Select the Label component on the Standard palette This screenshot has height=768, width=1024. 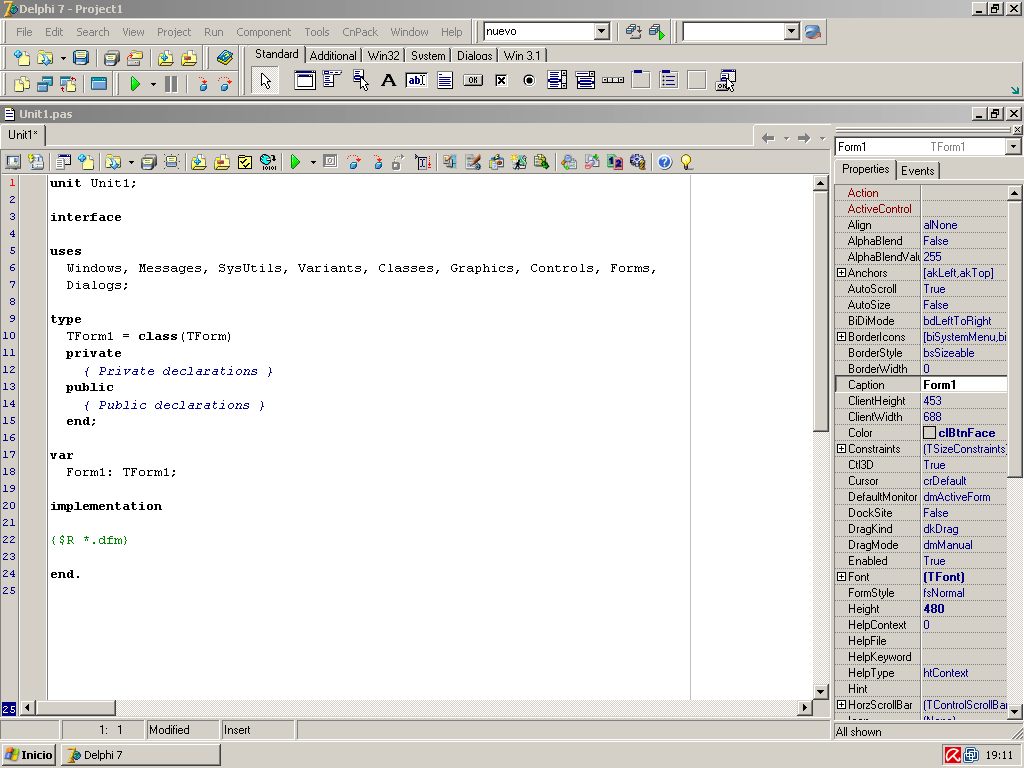coord(388,80)
